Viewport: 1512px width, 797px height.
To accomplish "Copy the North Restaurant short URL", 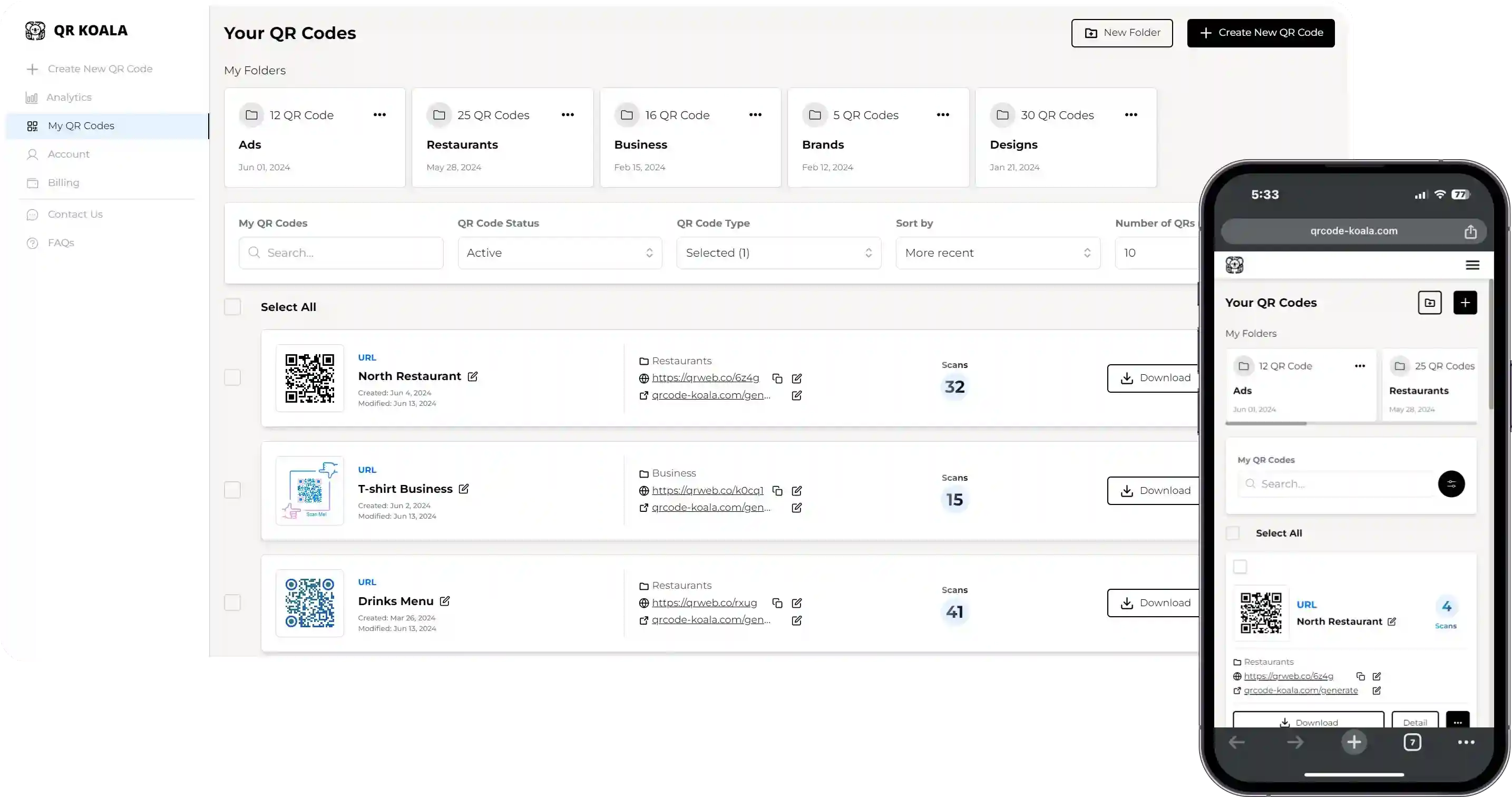I will [777, 378].
